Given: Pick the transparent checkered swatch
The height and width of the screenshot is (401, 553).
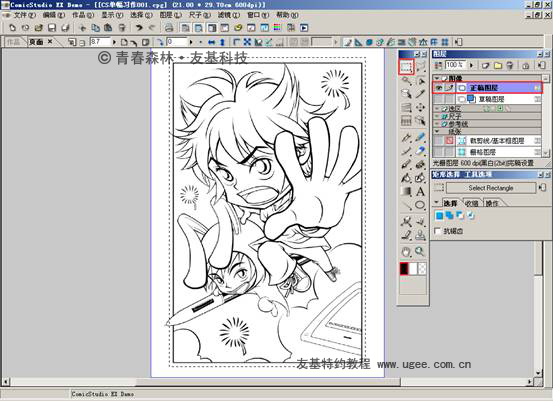Looking at the screenshot, I should click(x=422, y=269).
